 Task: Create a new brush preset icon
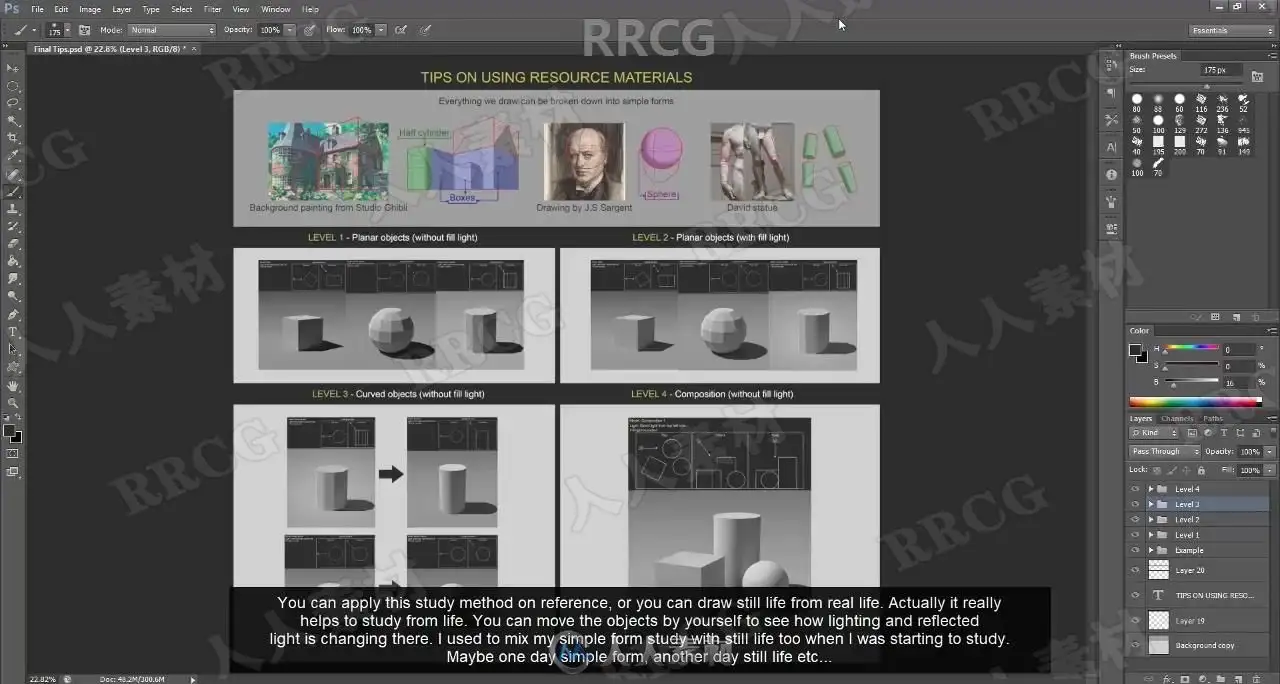click(x=1236, y=317)
